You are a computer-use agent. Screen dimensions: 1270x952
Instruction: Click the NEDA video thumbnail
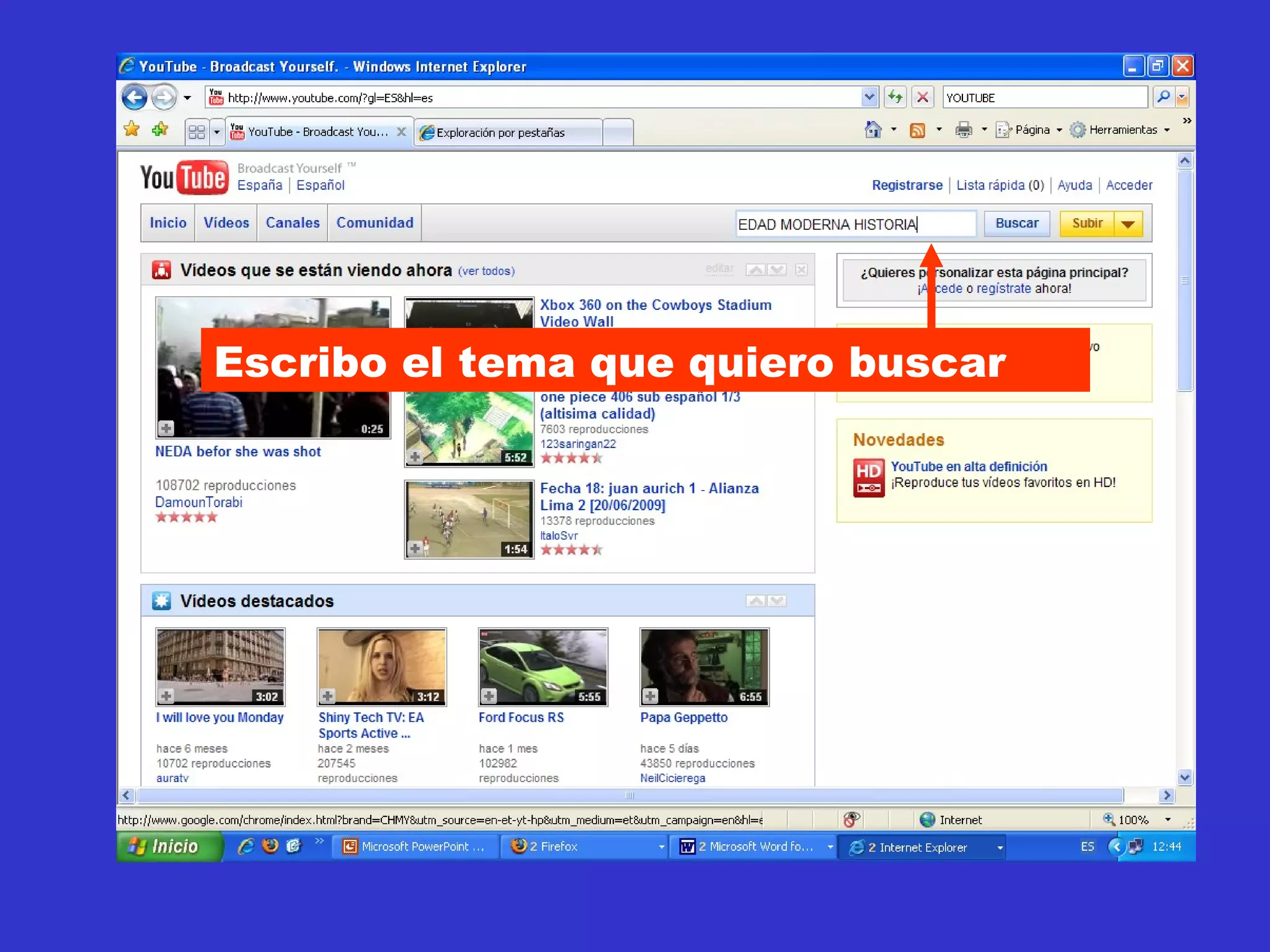[273, 368]
